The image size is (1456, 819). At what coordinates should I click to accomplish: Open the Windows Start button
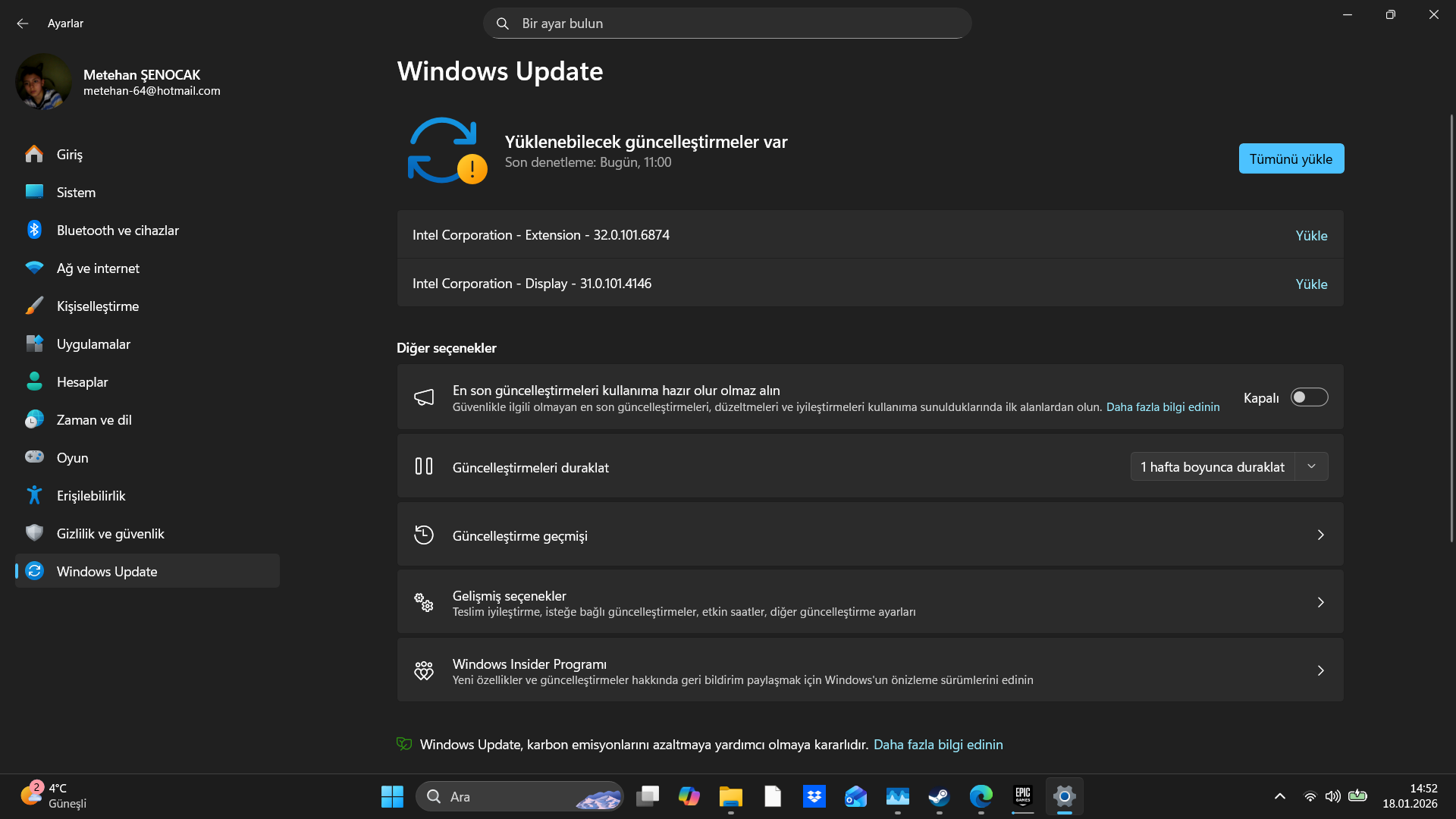click(x=392, y=796)
